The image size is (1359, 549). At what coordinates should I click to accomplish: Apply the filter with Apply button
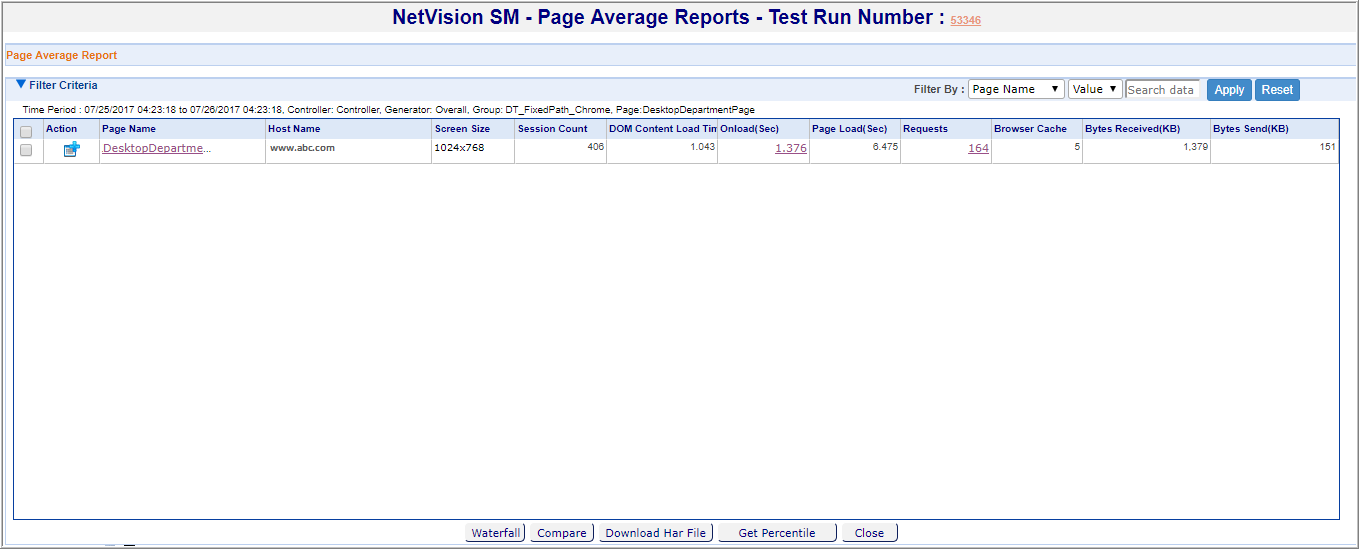click(1229, 90)
